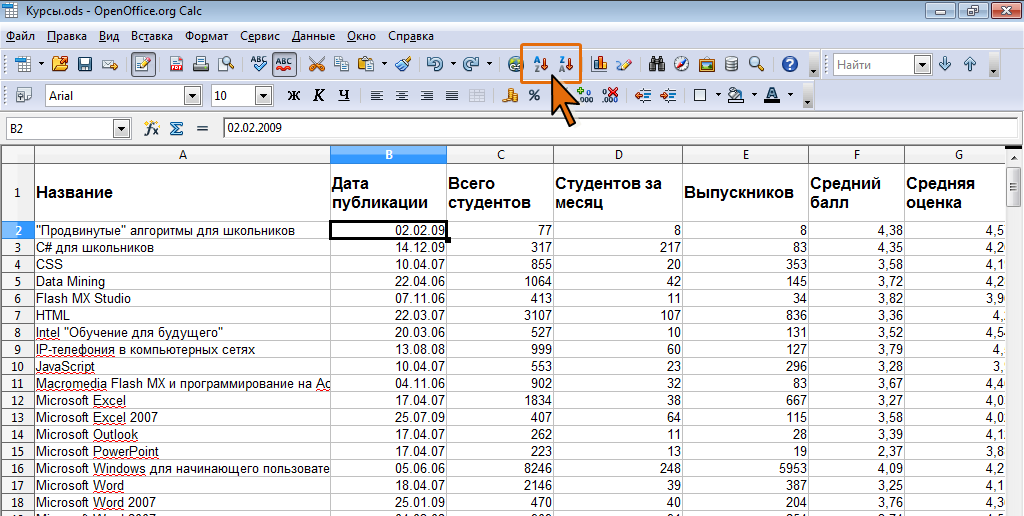The image size is (1024, 516).
Task: Save the document with the floppy icon
Action: (85, 64)
